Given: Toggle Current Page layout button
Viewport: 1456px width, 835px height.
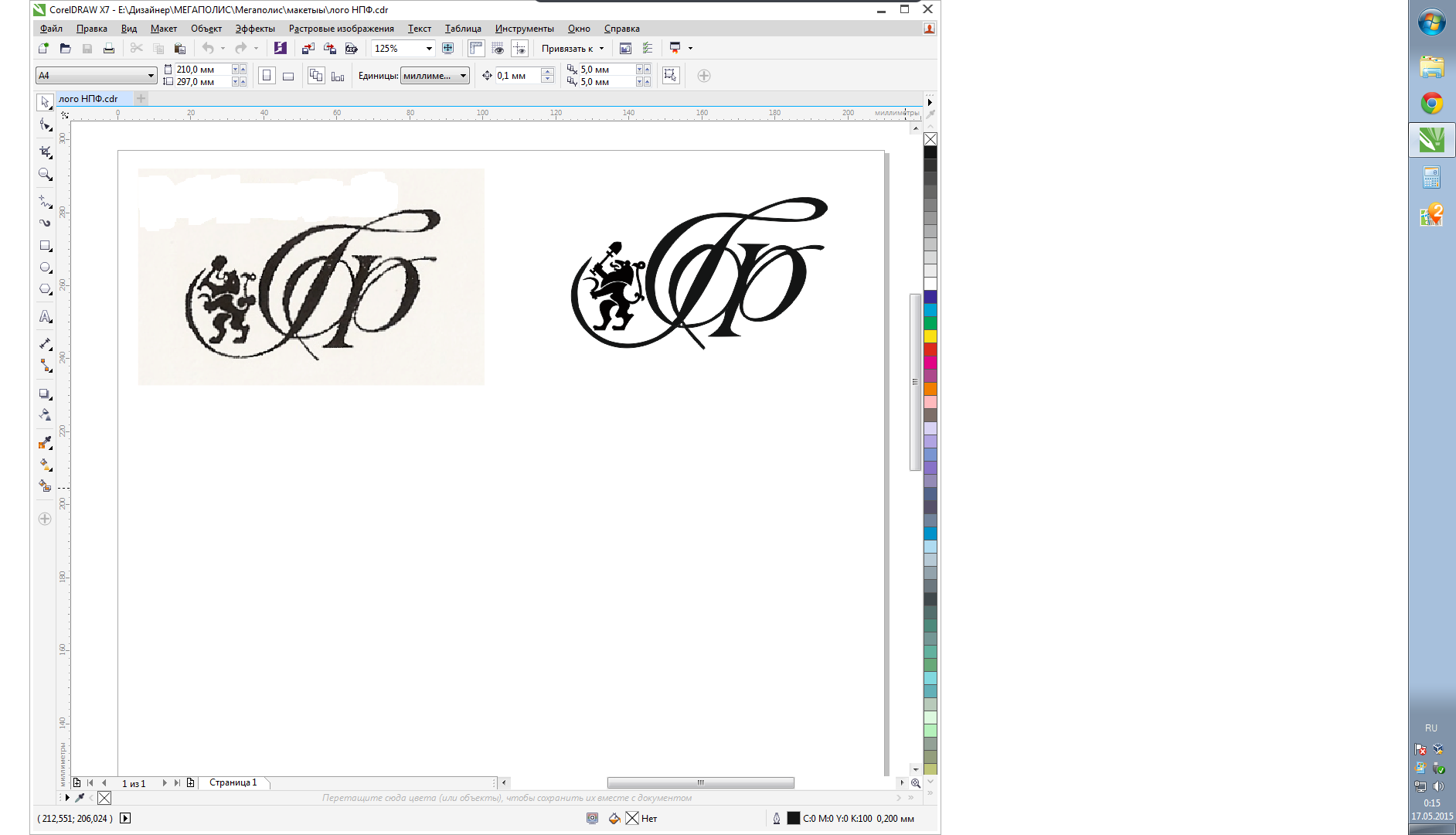Looking at the screenshot, I should click(x=338, y=76).
